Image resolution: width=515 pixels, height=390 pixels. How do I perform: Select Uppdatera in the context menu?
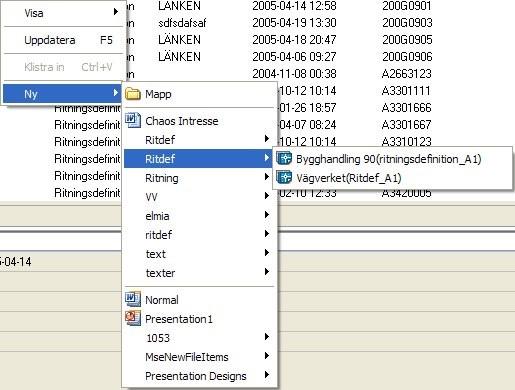tap(63, 40)
